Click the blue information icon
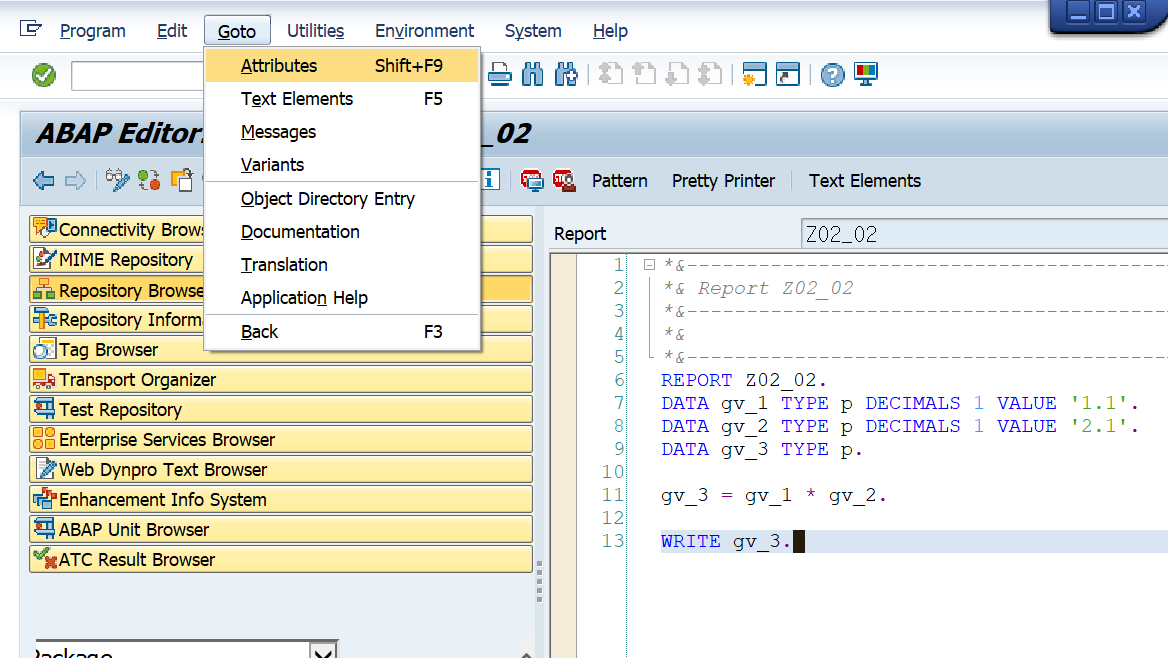The height and width of the screenshot is (658, 1168). pyautogui.click(x=490, y=180)
